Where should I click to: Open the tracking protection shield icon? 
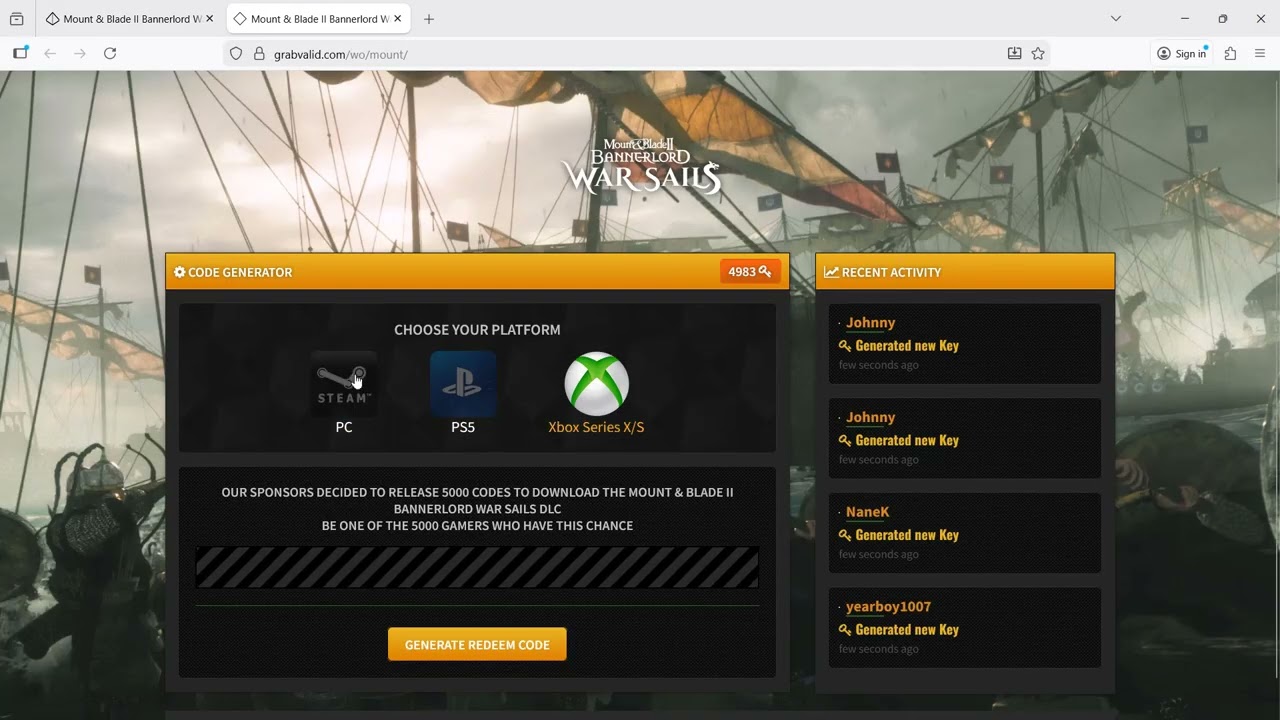coord(236,54)
